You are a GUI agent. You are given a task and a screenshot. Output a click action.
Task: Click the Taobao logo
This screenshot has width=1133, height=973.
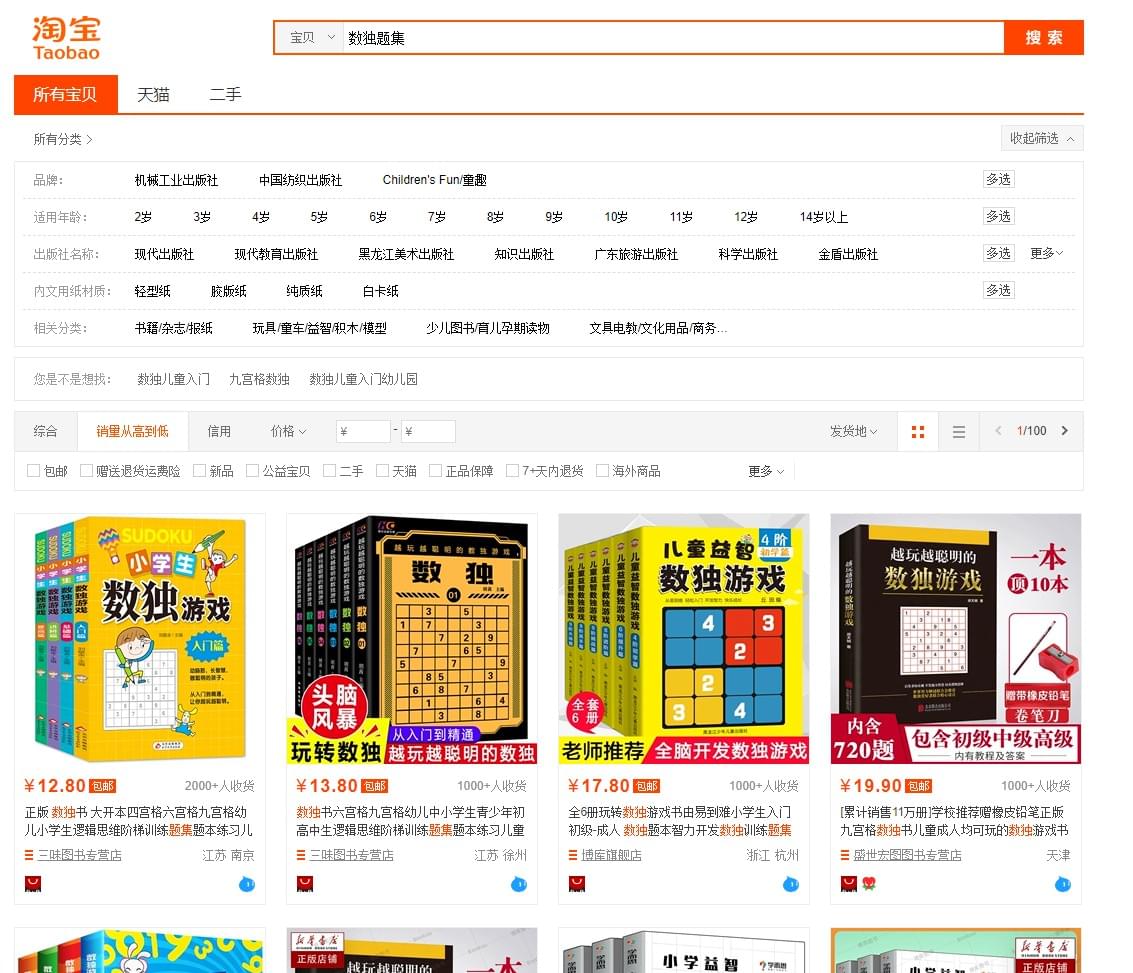point(66,37)
